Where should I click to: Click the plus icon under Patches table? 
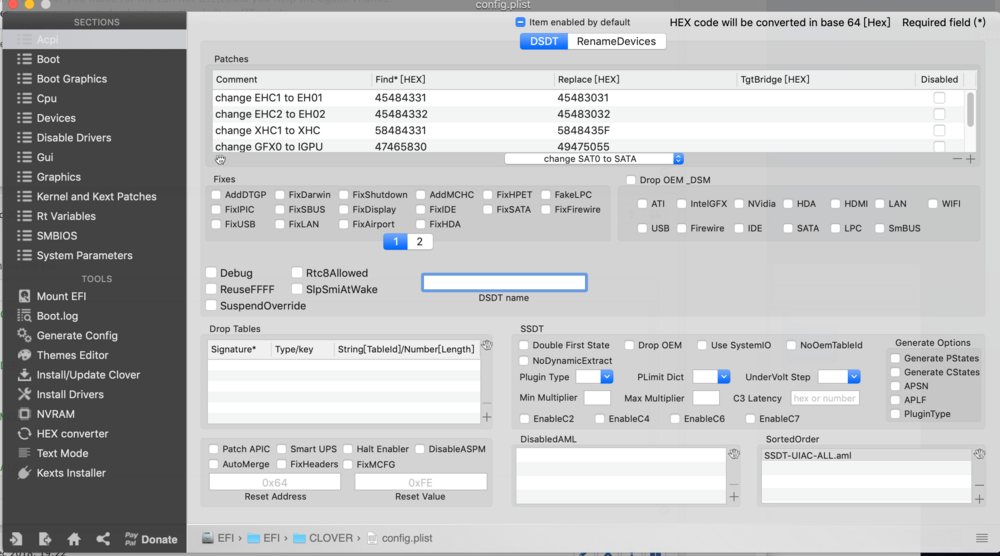[x=970, y=159]
